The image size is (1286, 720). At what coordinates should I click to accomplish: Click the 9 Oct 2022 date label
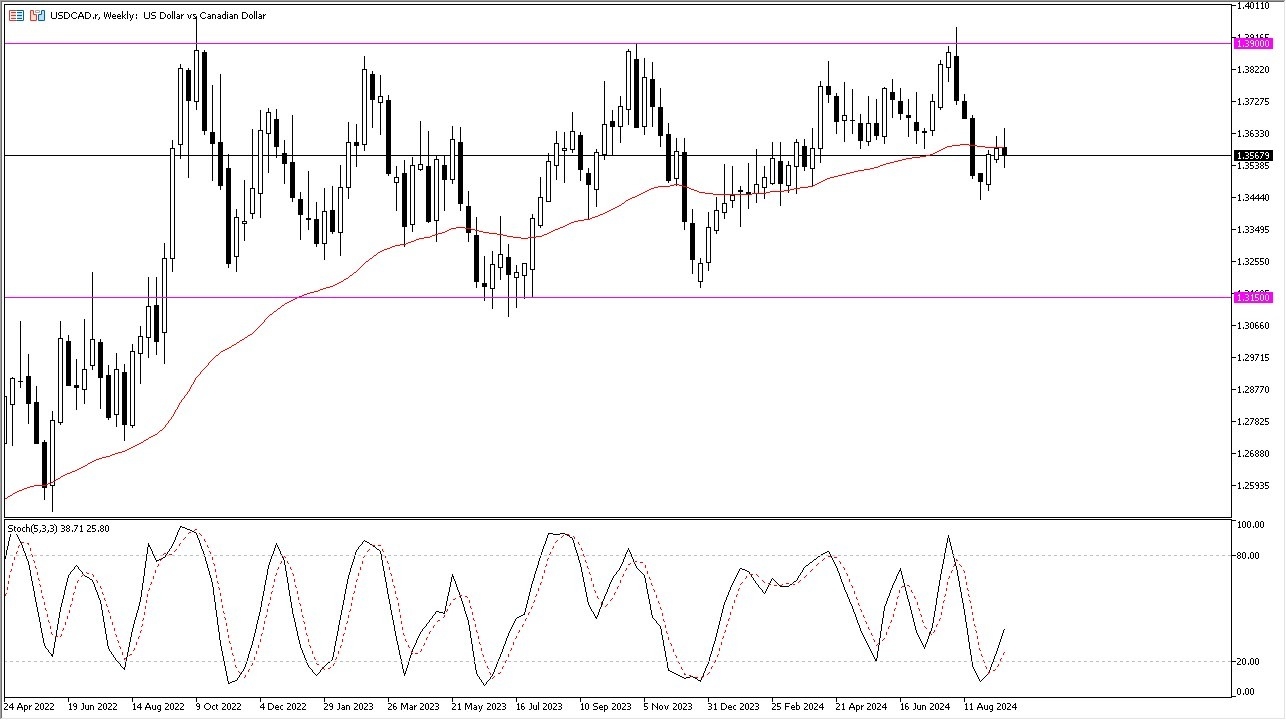point(219,706)
